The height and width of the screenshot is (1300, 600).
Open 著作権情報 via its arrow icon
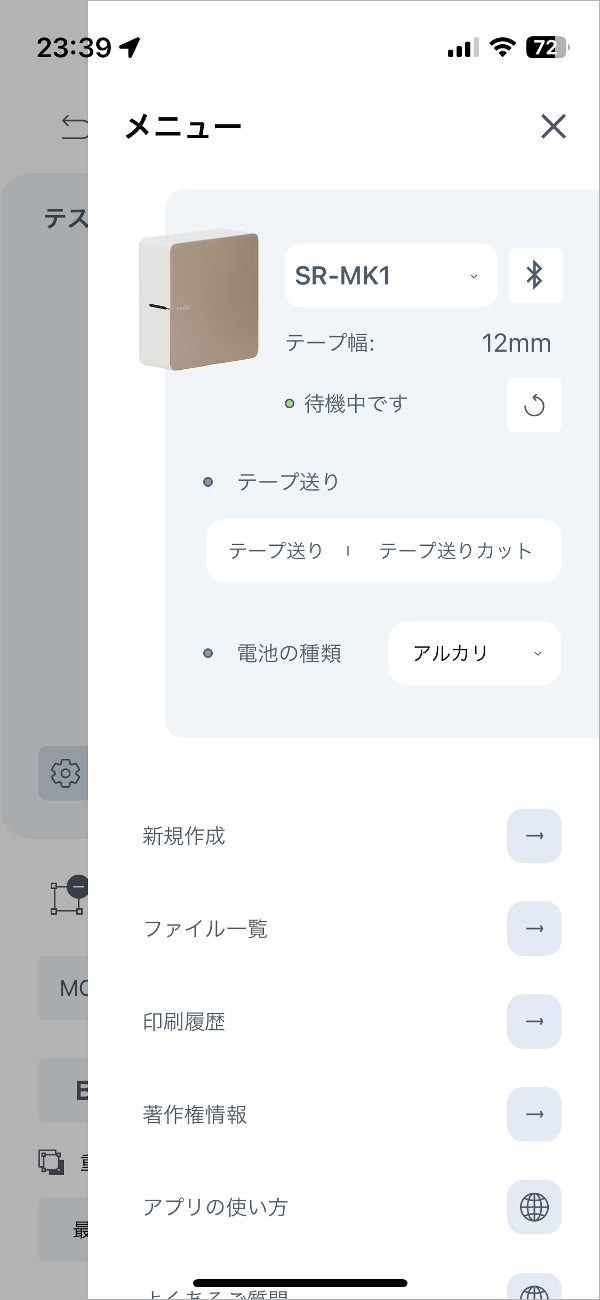pos(534,1114)
